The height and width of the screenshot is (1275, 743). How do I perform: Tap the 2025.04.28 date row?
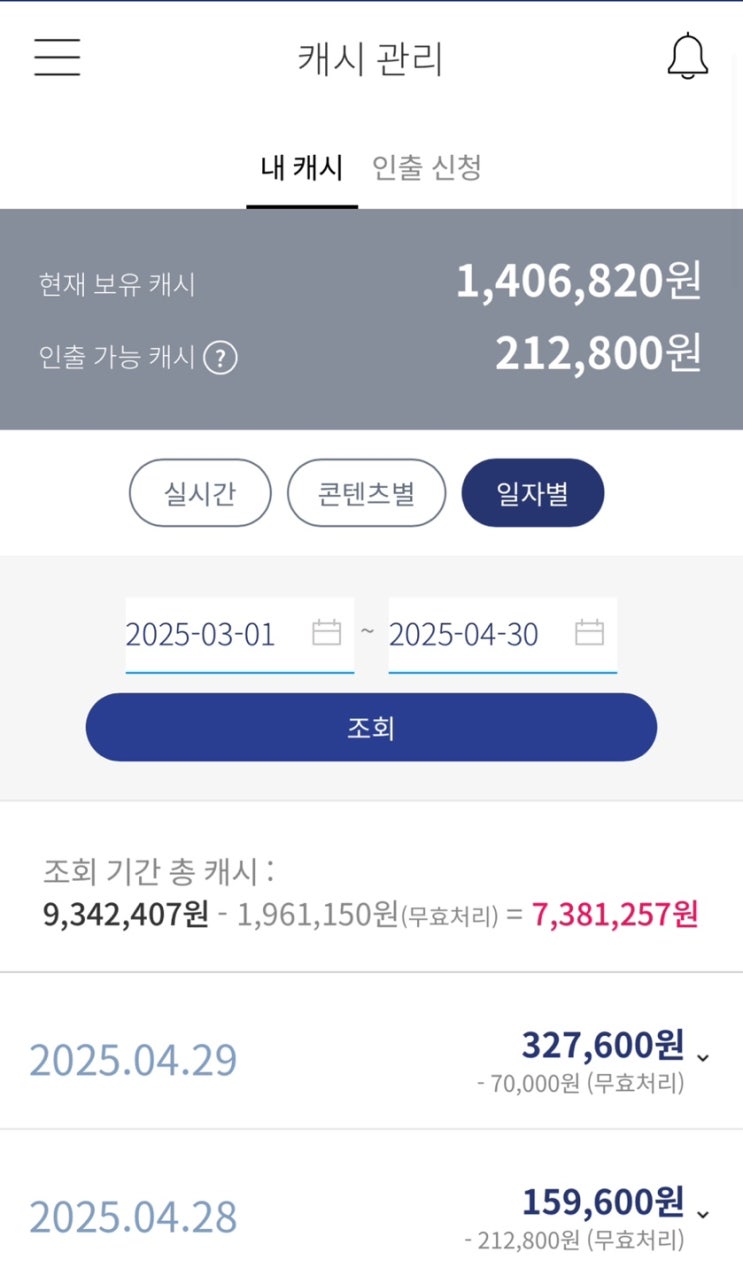click(x=133, y=1217)
